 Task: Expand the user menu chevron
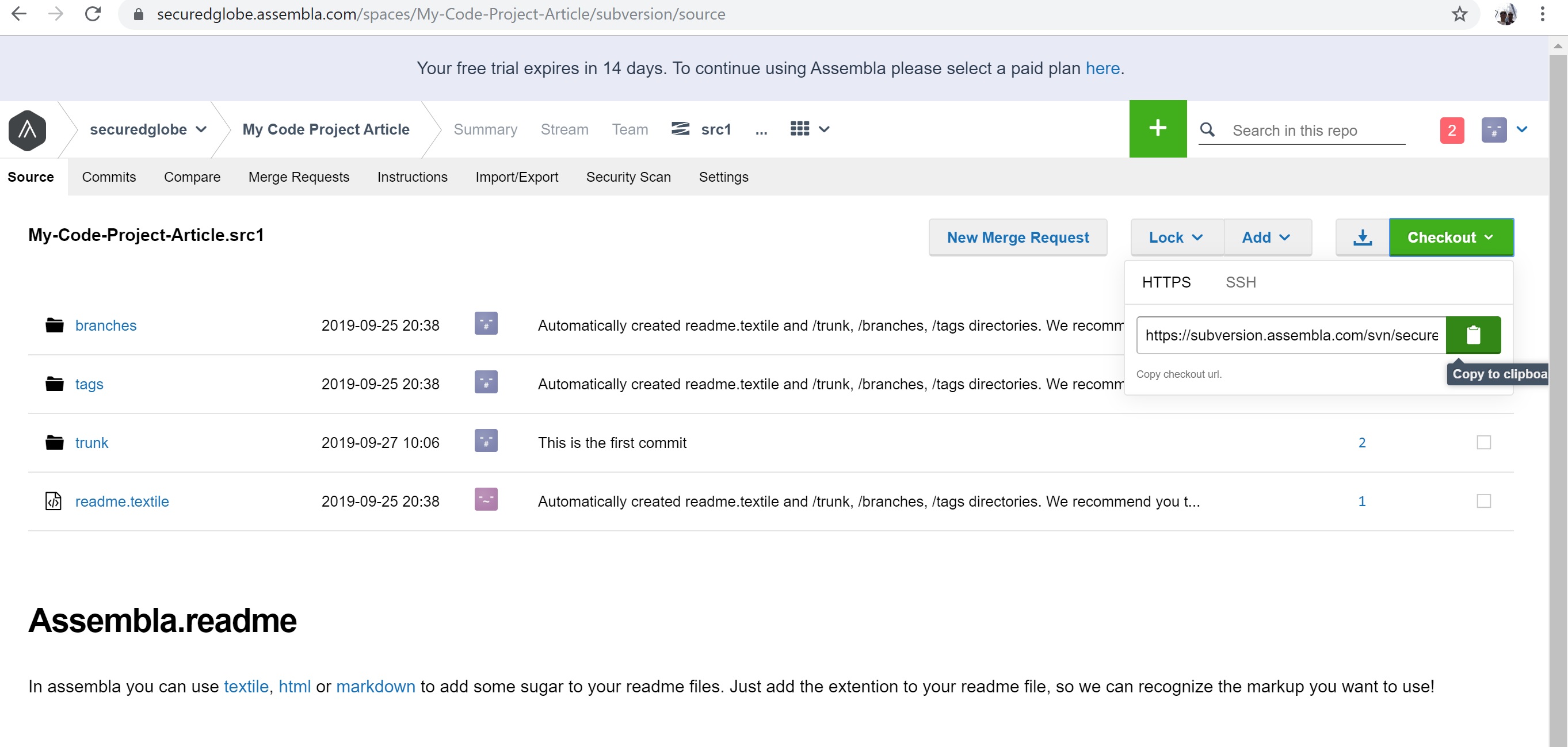coord(1523,129)
